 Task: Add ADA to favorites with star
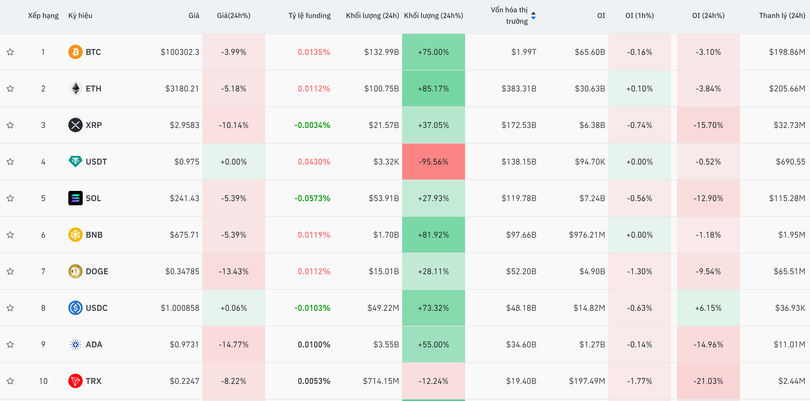click(11, 345)
